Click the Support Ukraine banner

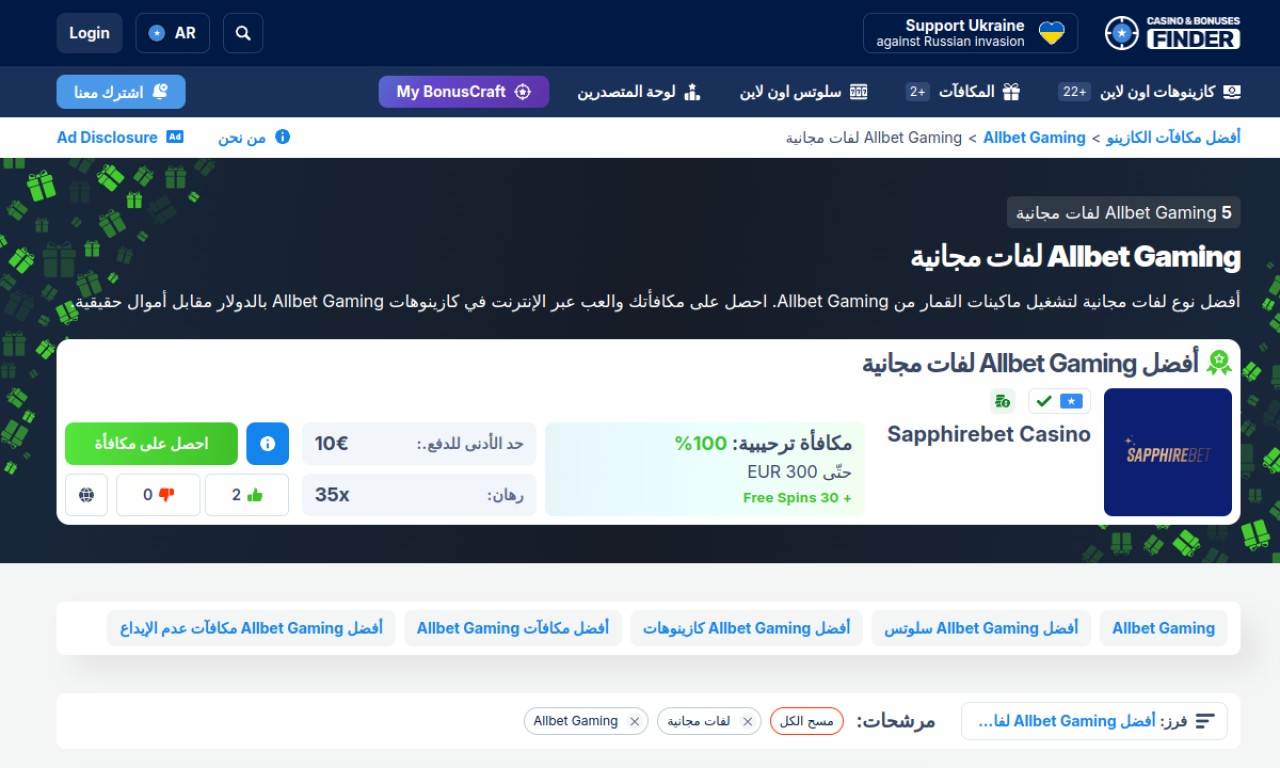[x=970, y=33]
